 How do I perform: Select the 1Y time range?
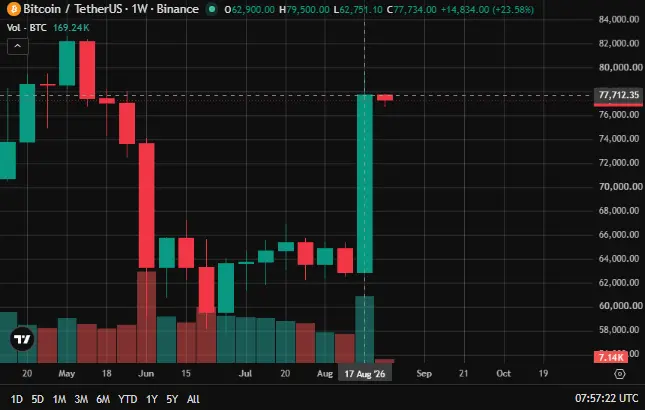click(152, 399)
